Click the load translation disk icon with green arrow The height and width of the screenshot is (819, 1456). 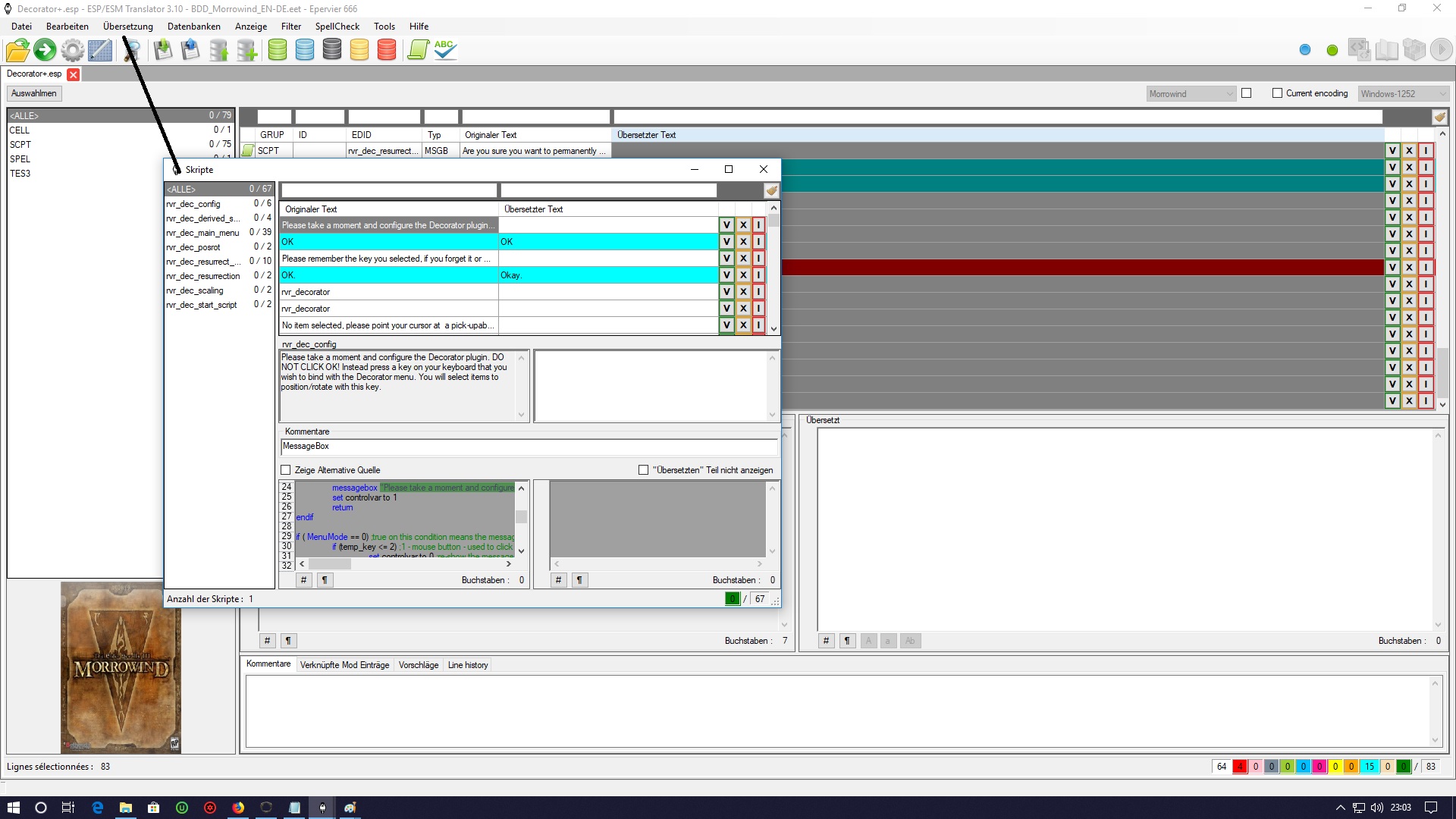(x=162, y=51)
